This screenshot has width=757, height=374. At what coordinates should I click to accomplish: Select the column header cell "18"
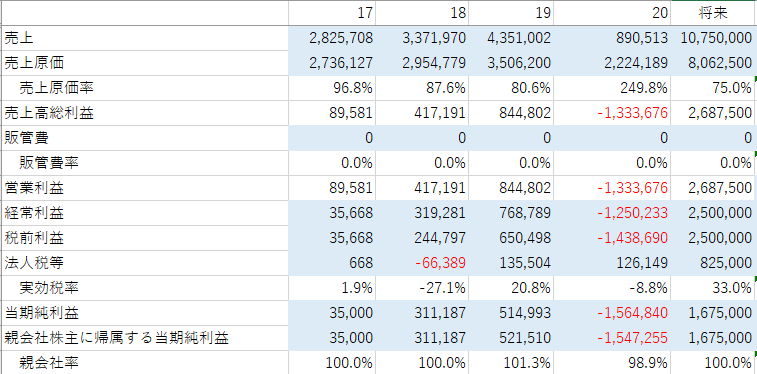click(421, 13)
